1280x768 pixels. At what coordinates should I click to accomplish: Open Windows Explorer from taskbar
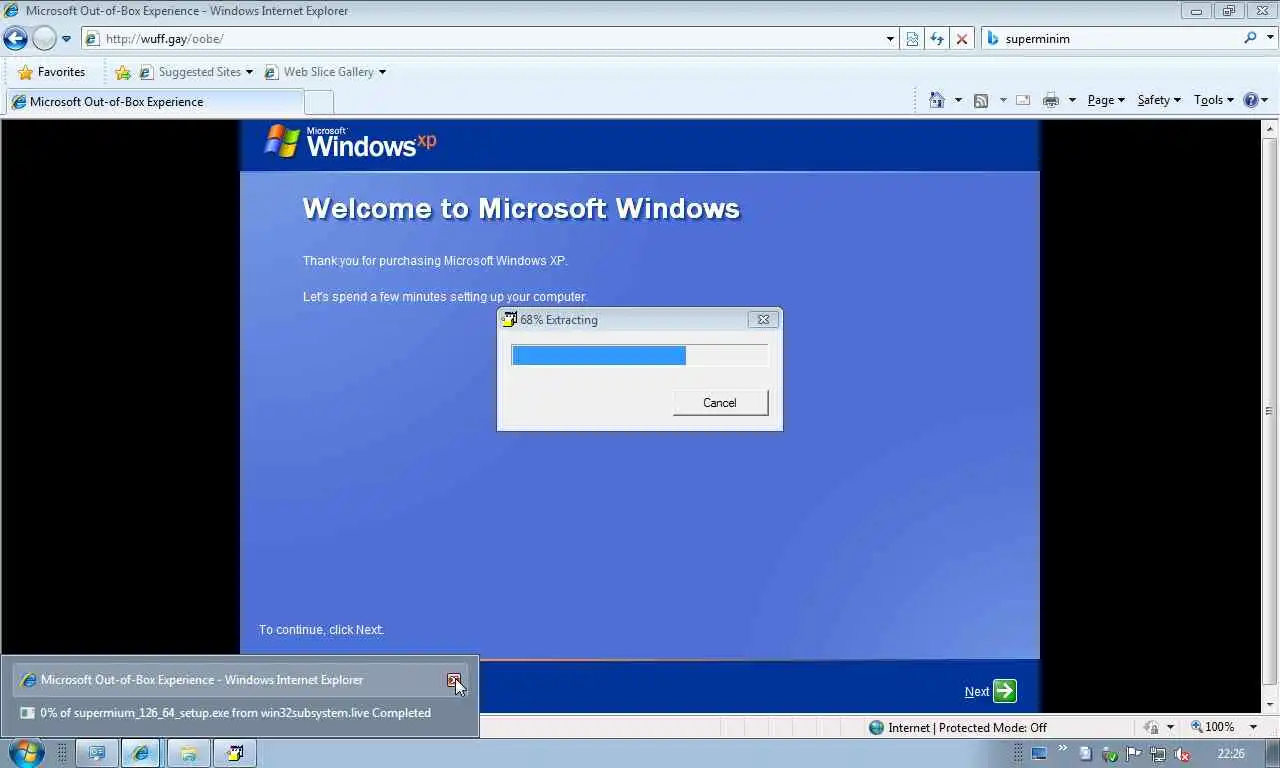pyautogui.click(x=188, y=753)
